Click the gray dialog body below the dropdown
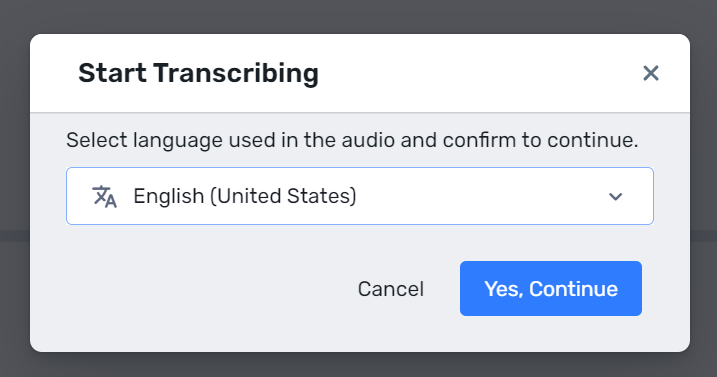The height and width of the screenshot is (377, 717). [x=360, y=242]
